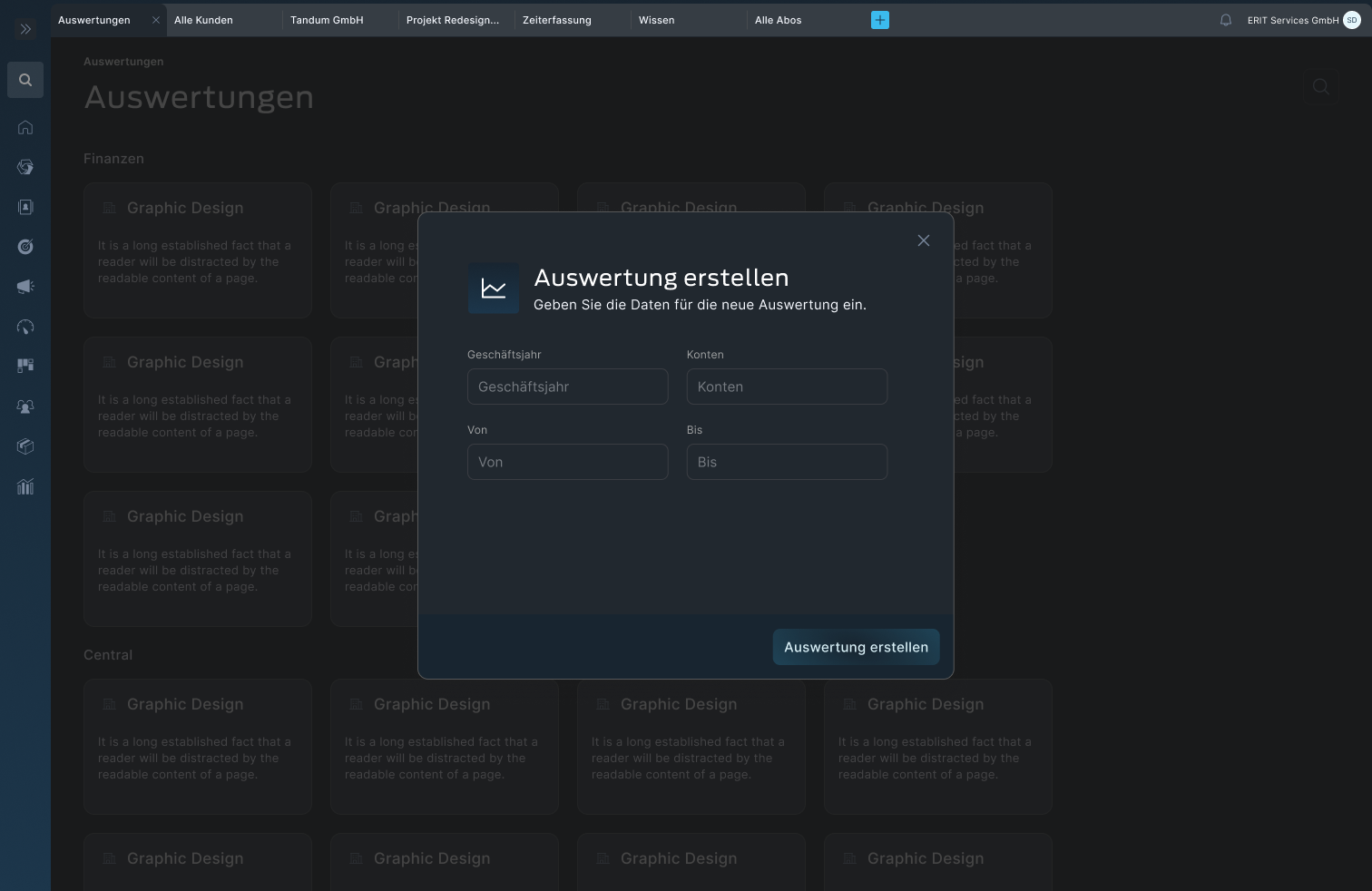Open the people team sidebar icon
Screen dimensions: 1372x891
(x=25, y=406)
